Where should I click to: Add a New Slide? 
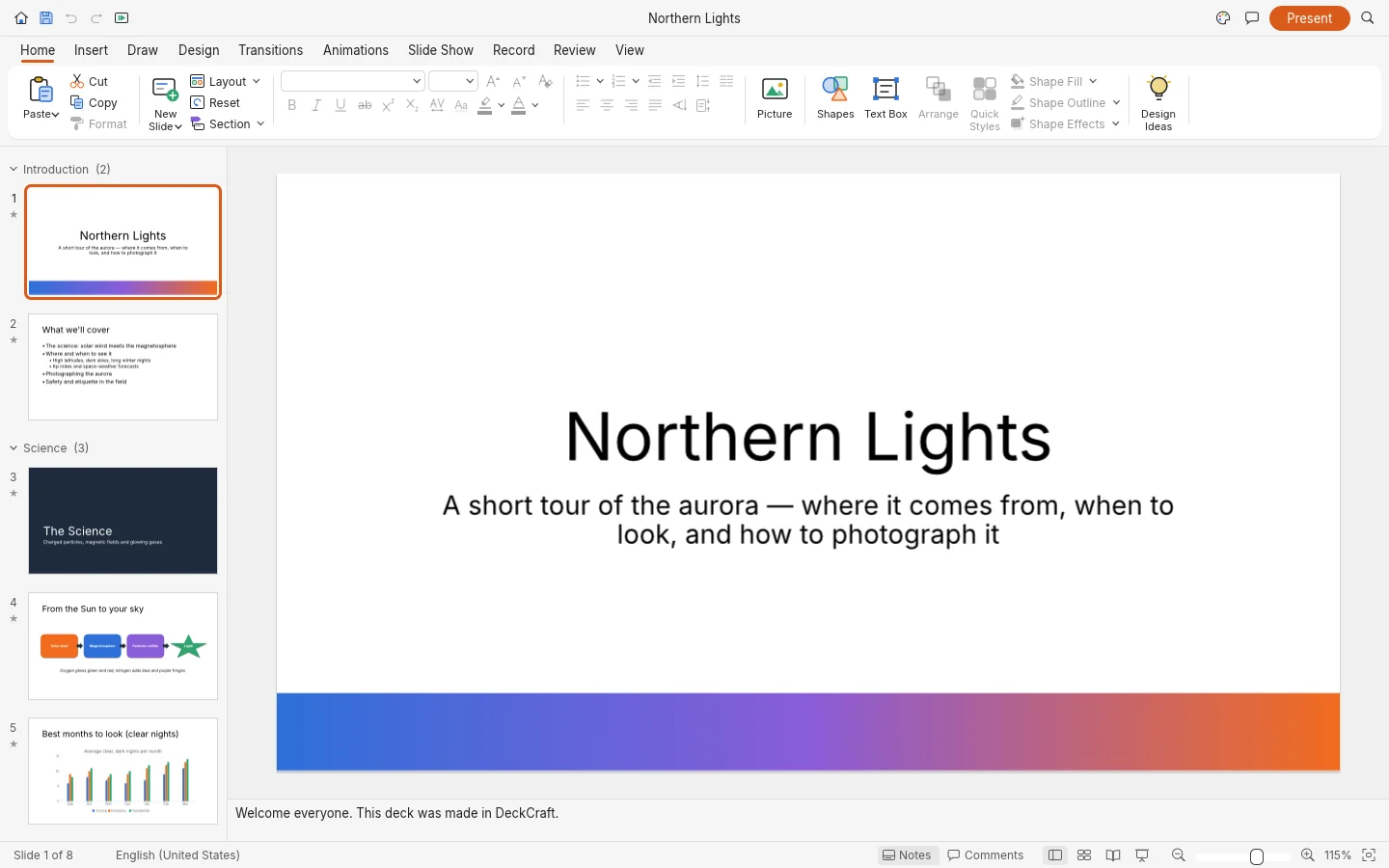(165, 103)
